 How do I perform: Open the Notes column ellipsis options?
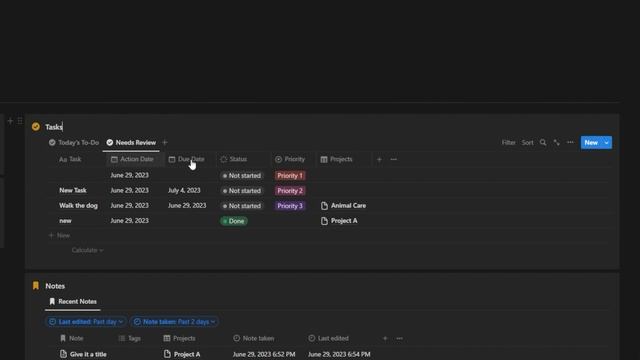399,338
